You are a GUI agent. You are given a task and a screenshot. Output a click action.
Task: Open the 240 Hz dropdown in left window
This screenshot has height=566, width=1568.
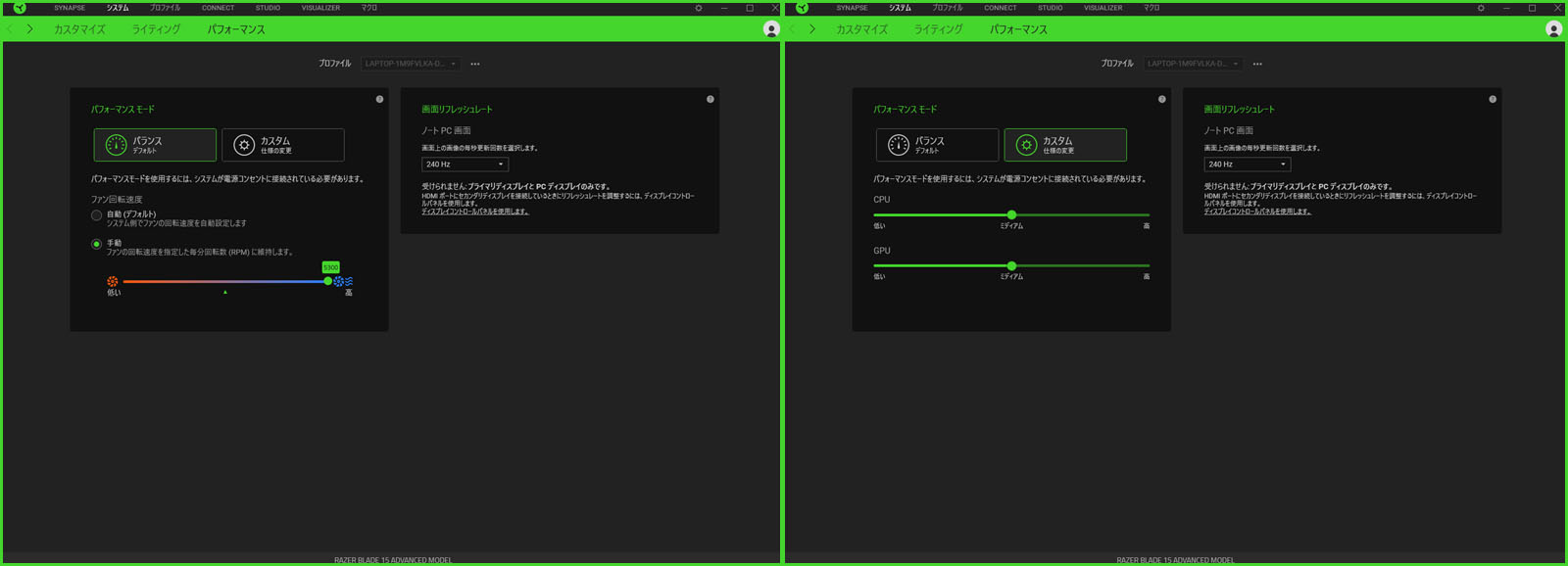465,165
